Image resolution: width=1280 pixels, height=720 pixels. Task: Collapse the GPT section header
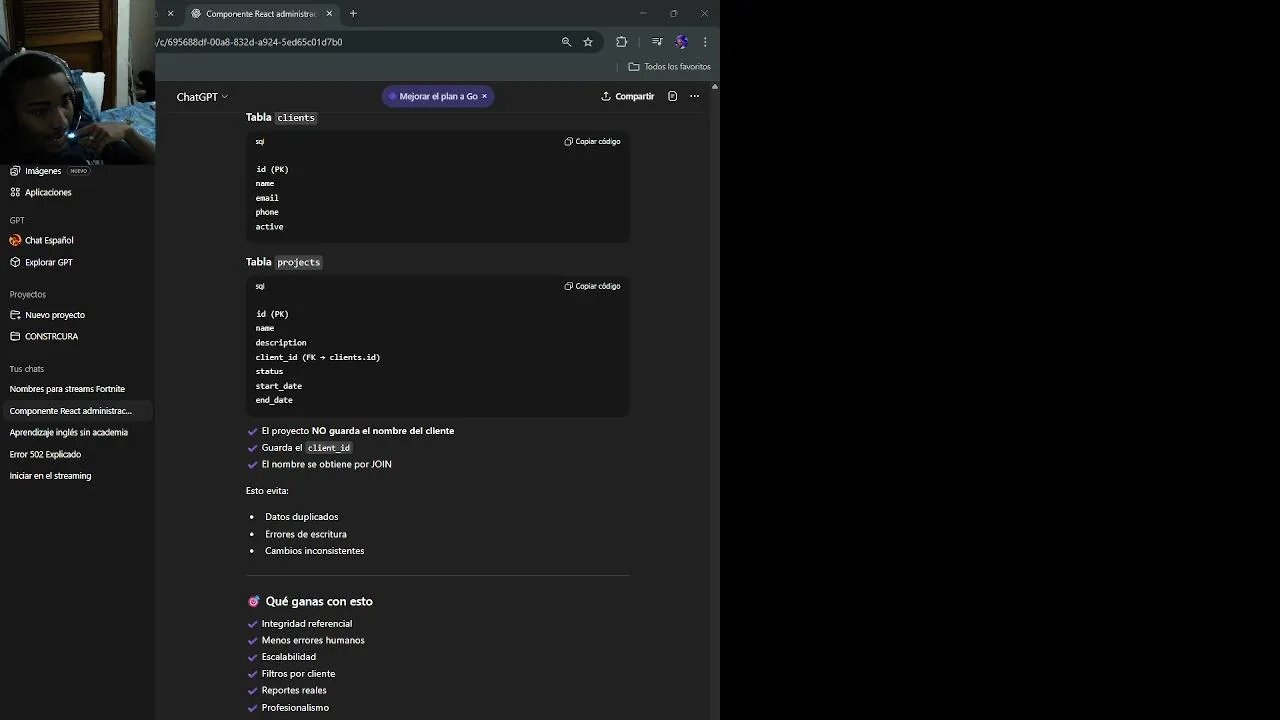point(17,220)
